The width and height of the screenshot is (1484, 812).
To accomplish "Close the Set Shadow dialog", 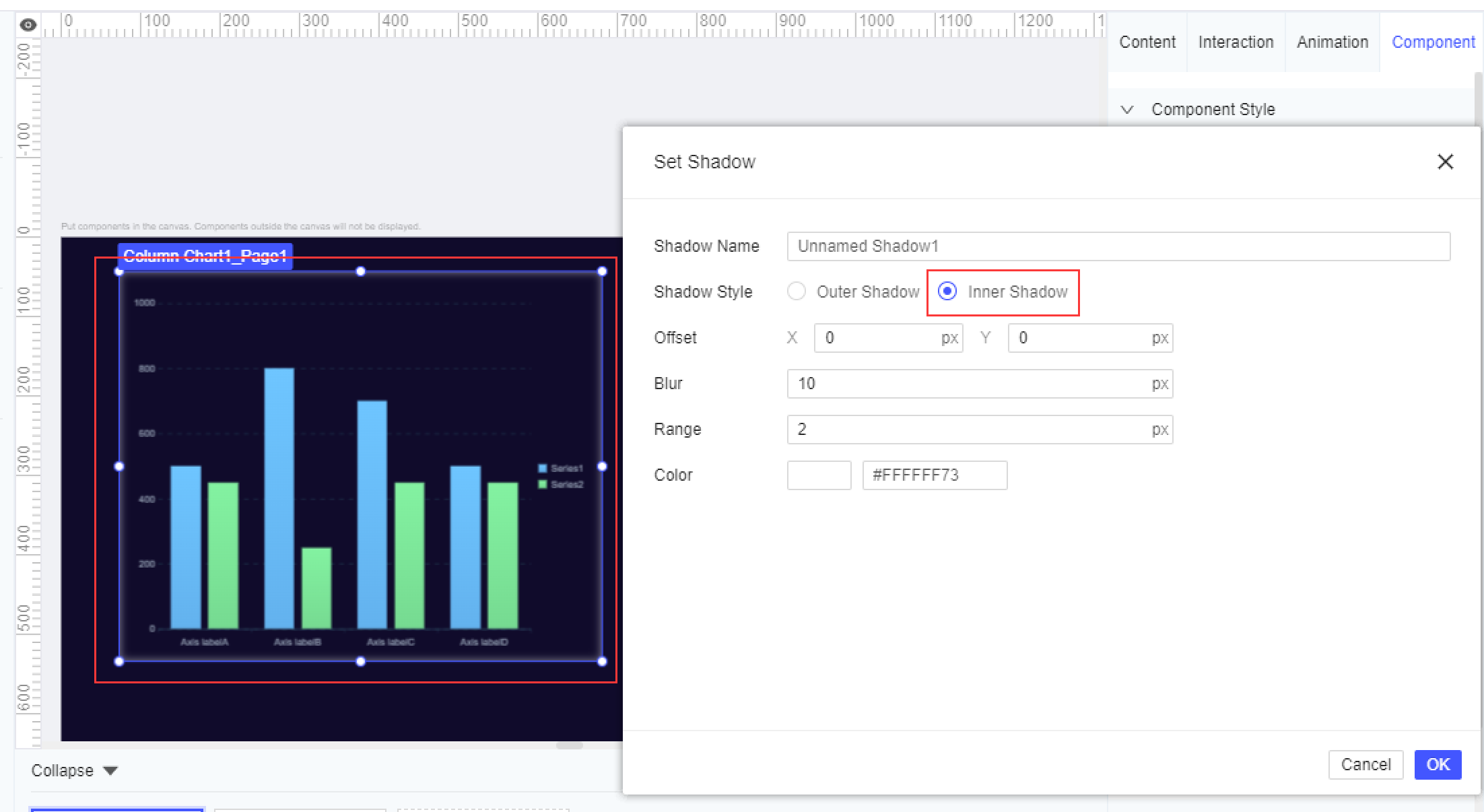I will tap(1445, 162).
